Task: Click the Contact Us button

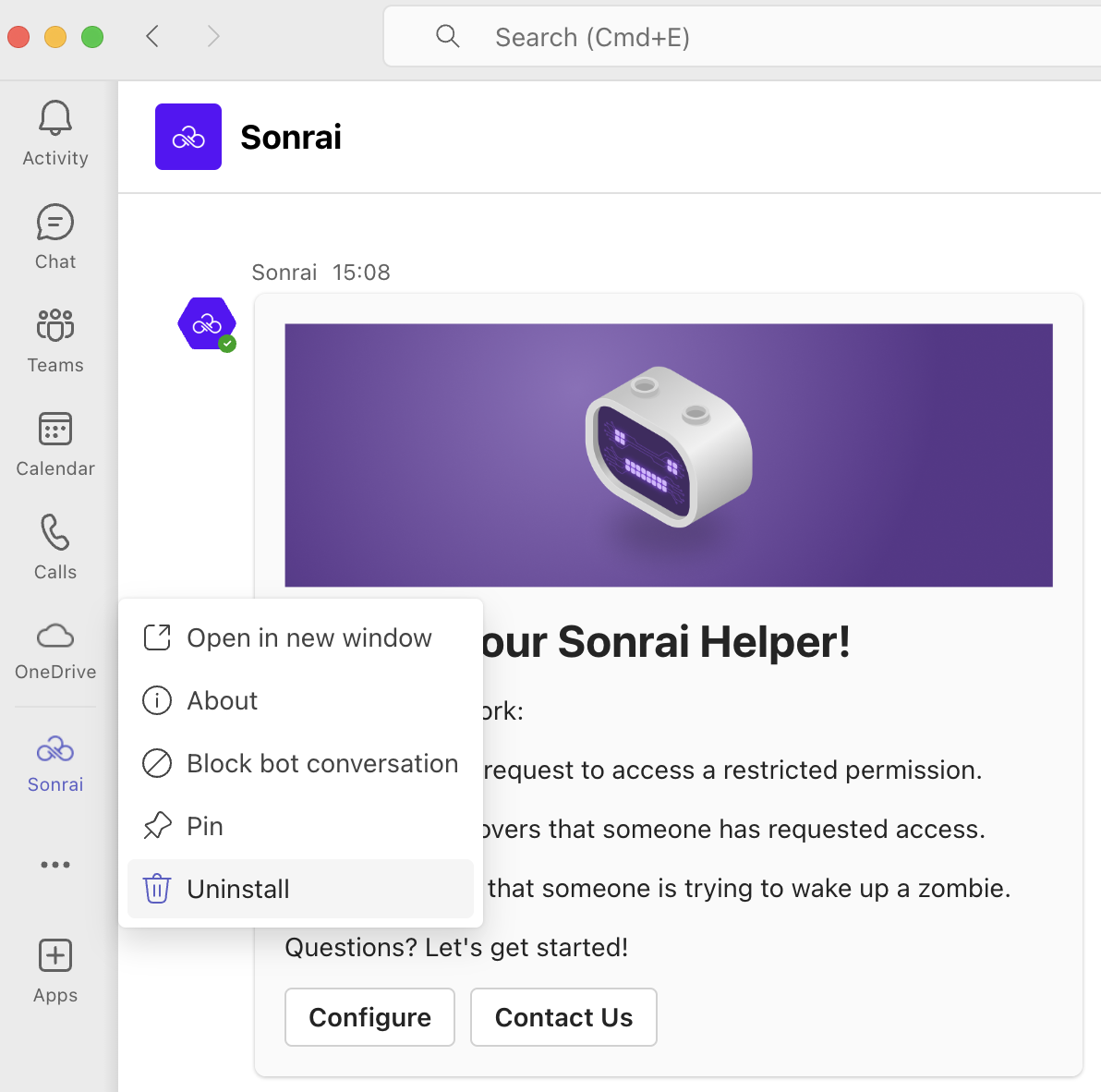Action: pos(563,1017)
